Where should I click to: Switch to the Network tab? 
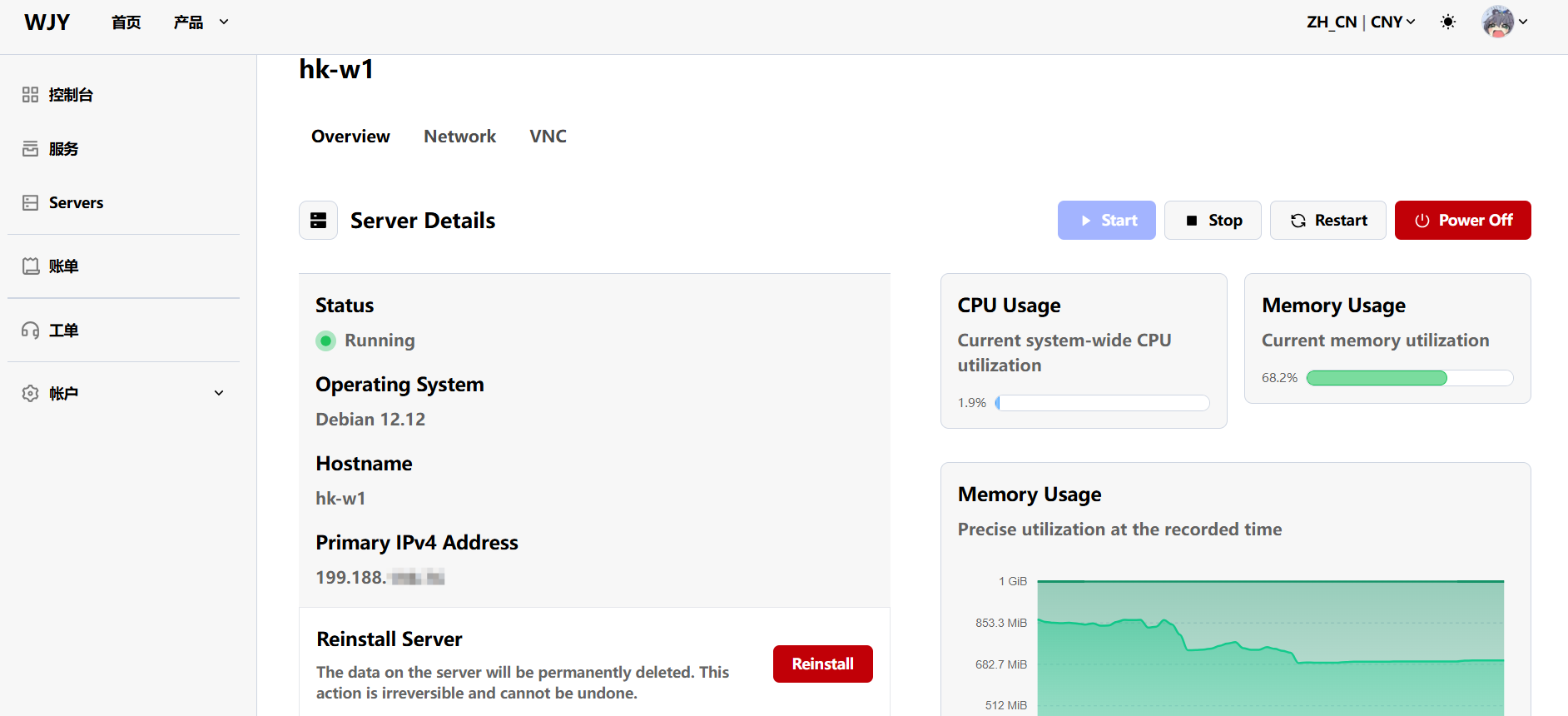tap(459, 137)
